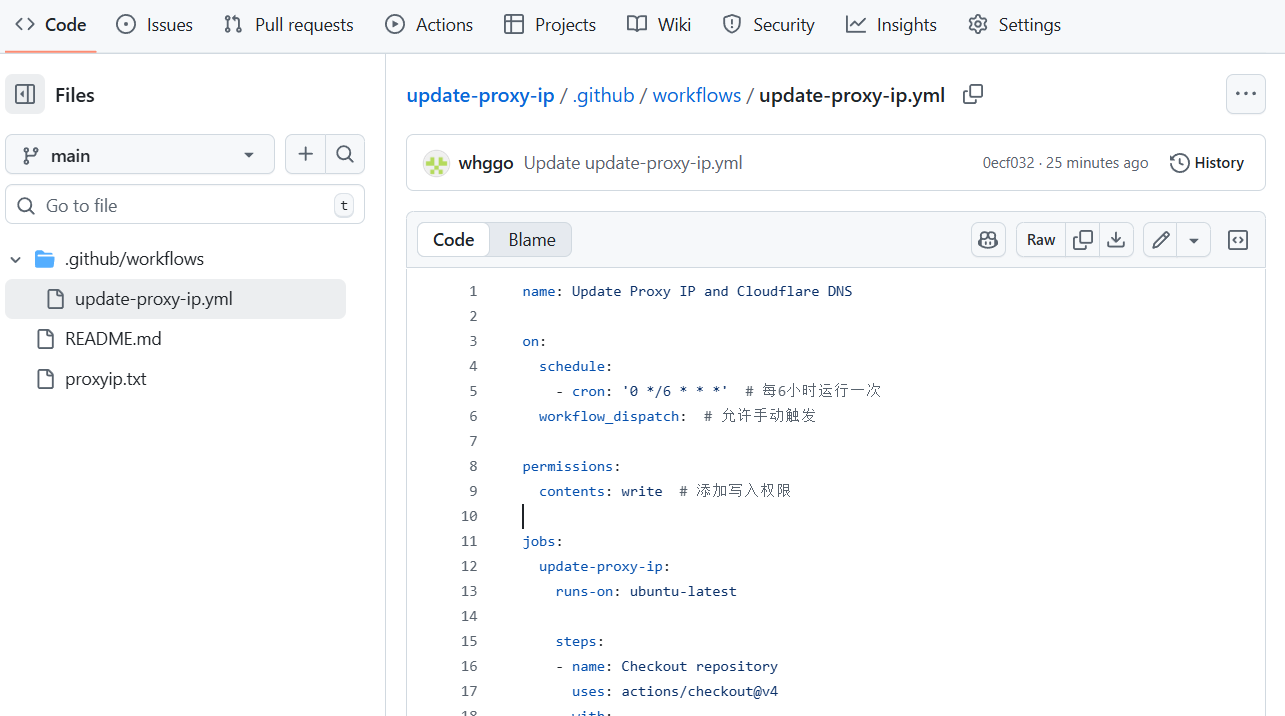
Task: Open Copilot icon in file toolbar
Action: click(988, 240)
